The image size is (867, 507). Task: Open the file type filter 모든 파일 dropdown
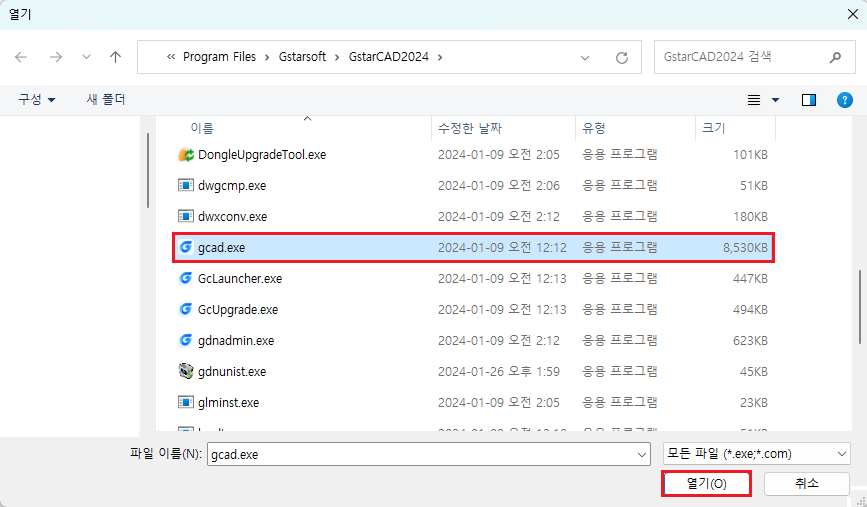pyautogui.click(x=756, y=454)
